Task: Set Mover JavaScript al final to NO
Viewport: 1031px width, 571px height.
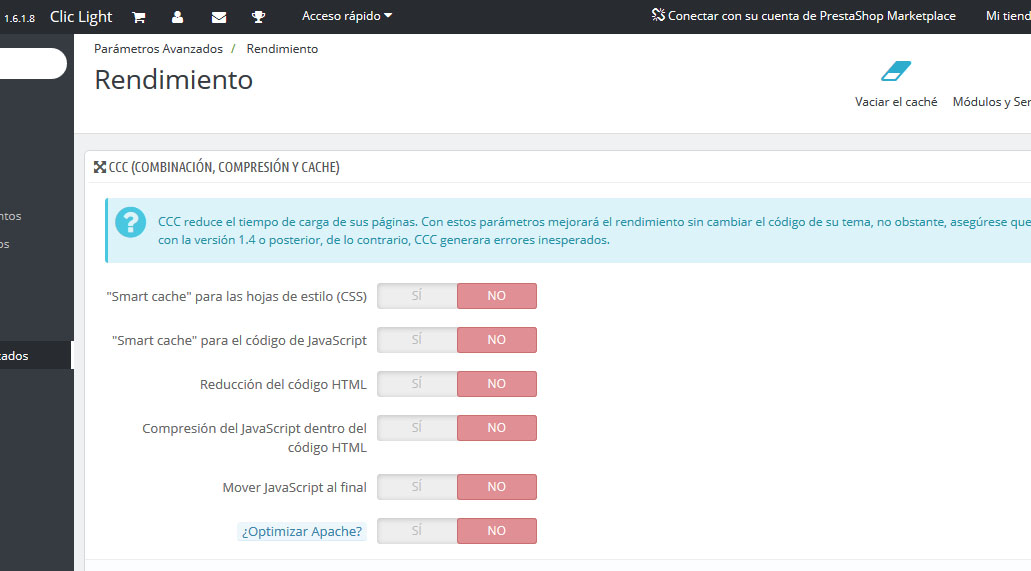Action: point(496,487)
